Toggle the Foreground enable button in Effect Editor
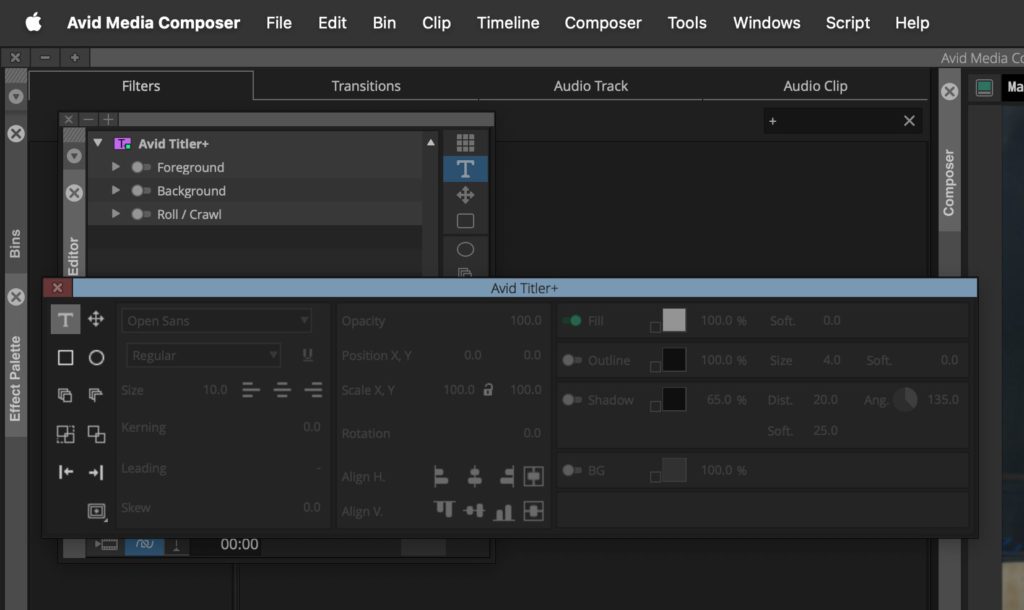The image size is (1024, 610). point(140,167)
